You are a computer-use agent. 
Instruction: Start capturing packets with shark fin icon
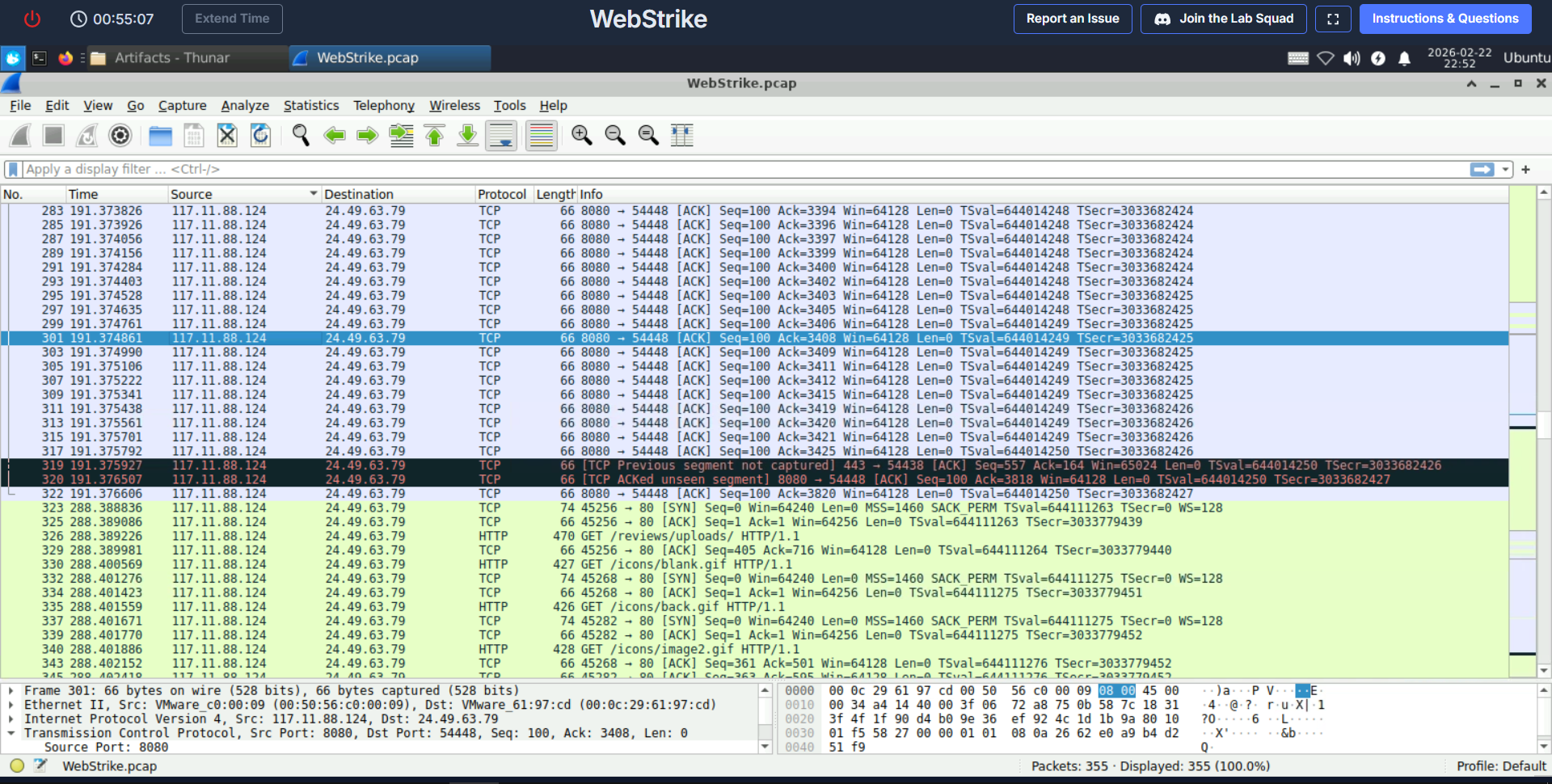click(x=20, y=136)
